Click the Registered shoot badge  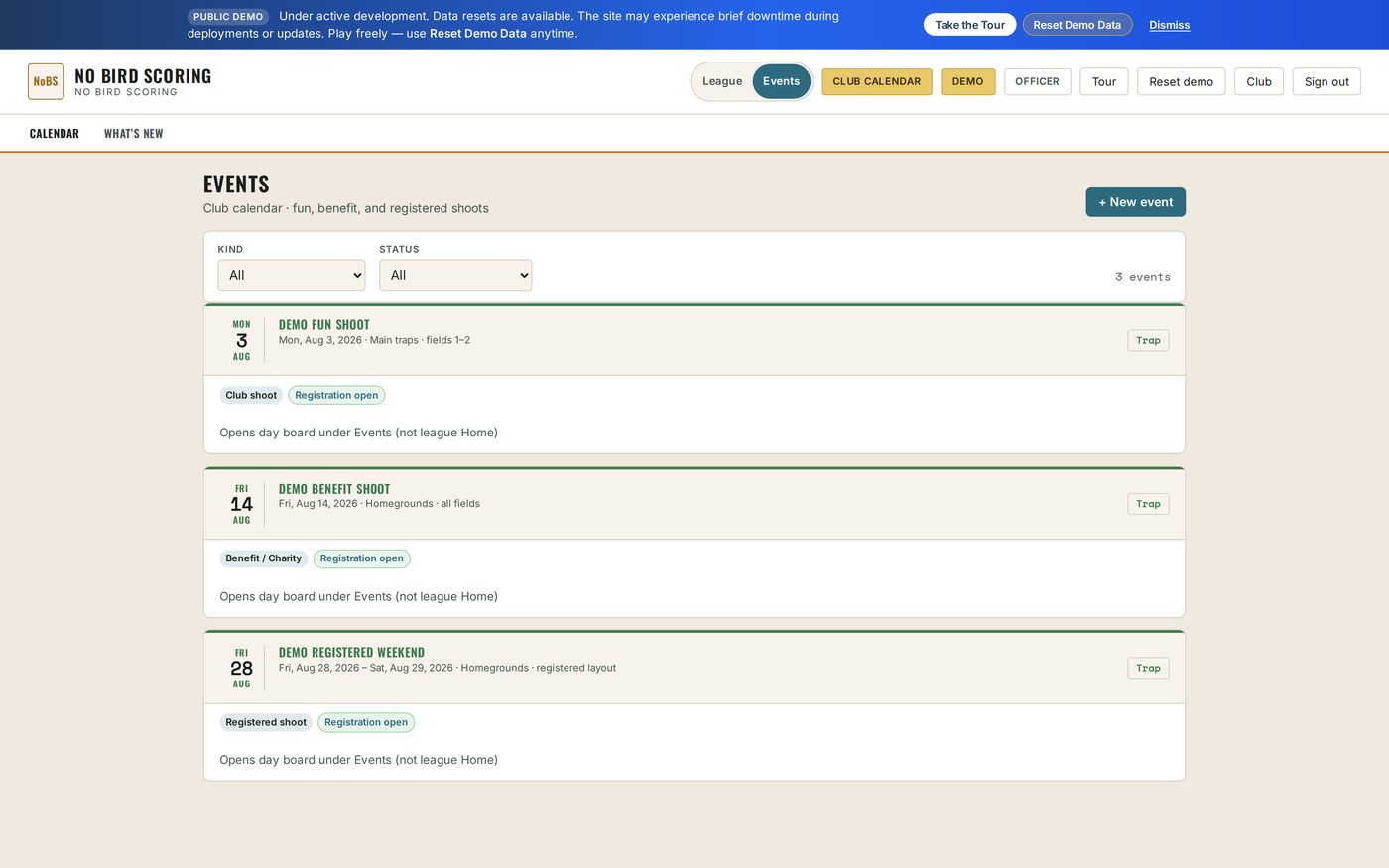click(x=266, y=722)
